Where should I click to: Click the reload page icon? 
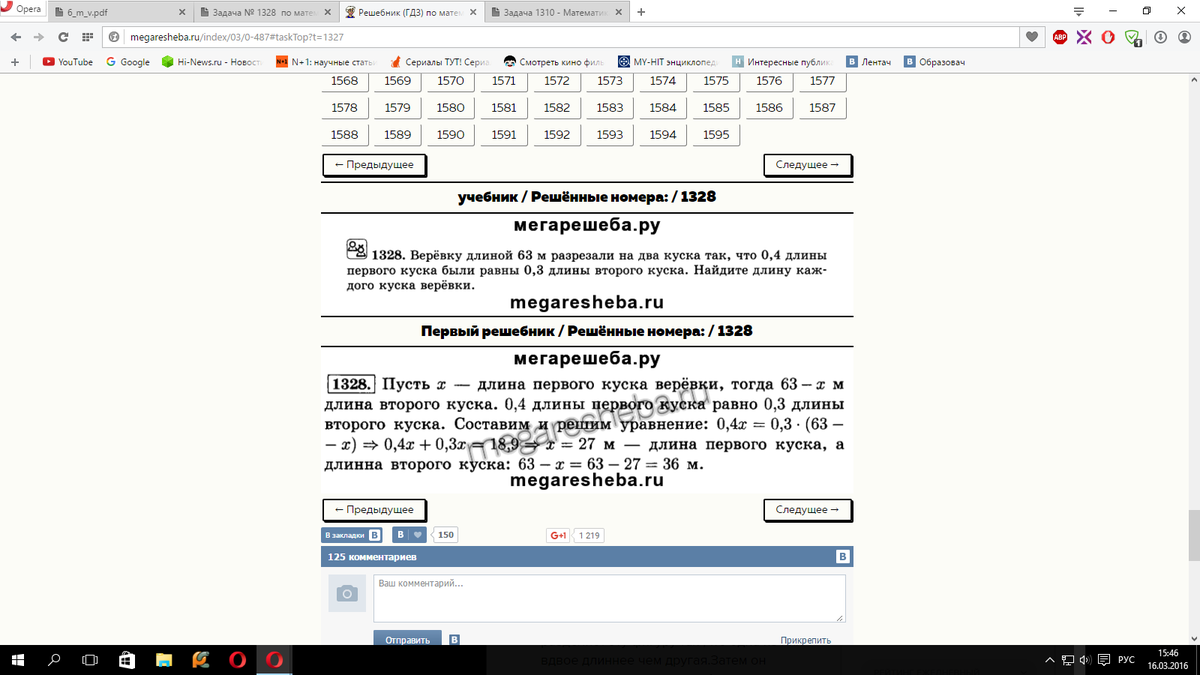click(x=63, y=37)
